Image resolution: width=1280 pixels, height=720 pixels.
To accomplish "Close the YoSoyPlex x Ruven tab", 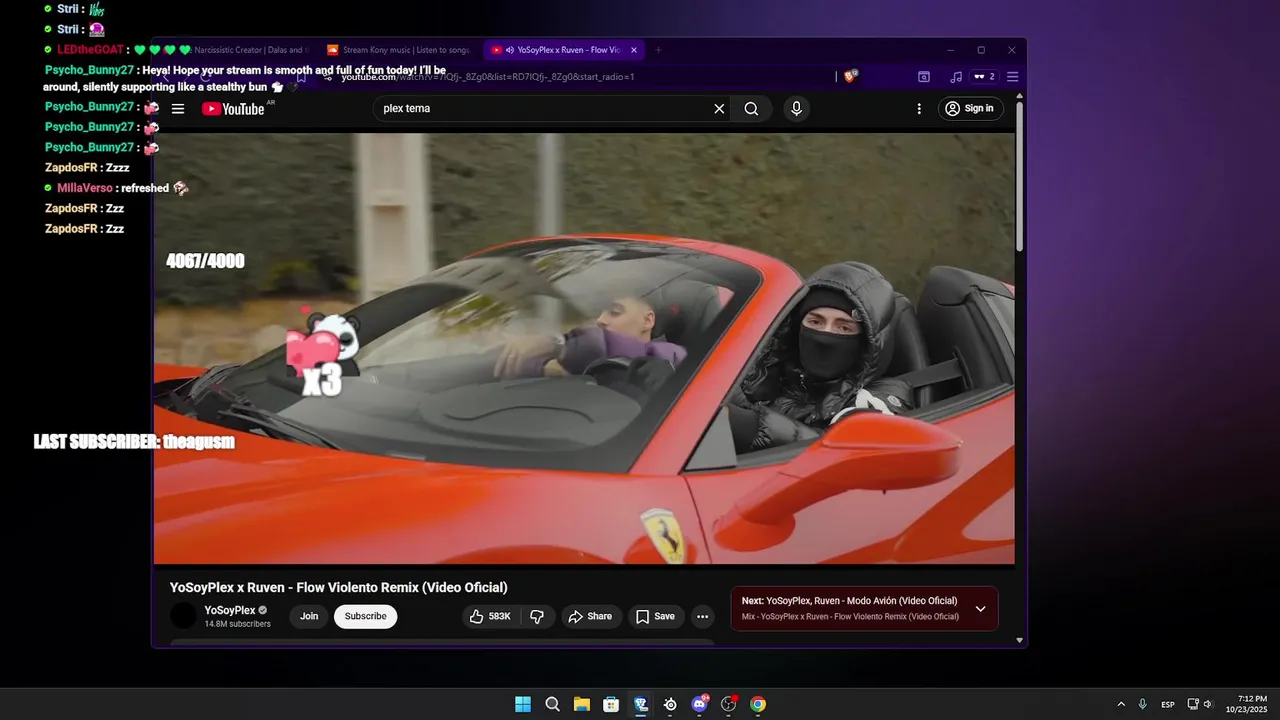I will point(634,50).
